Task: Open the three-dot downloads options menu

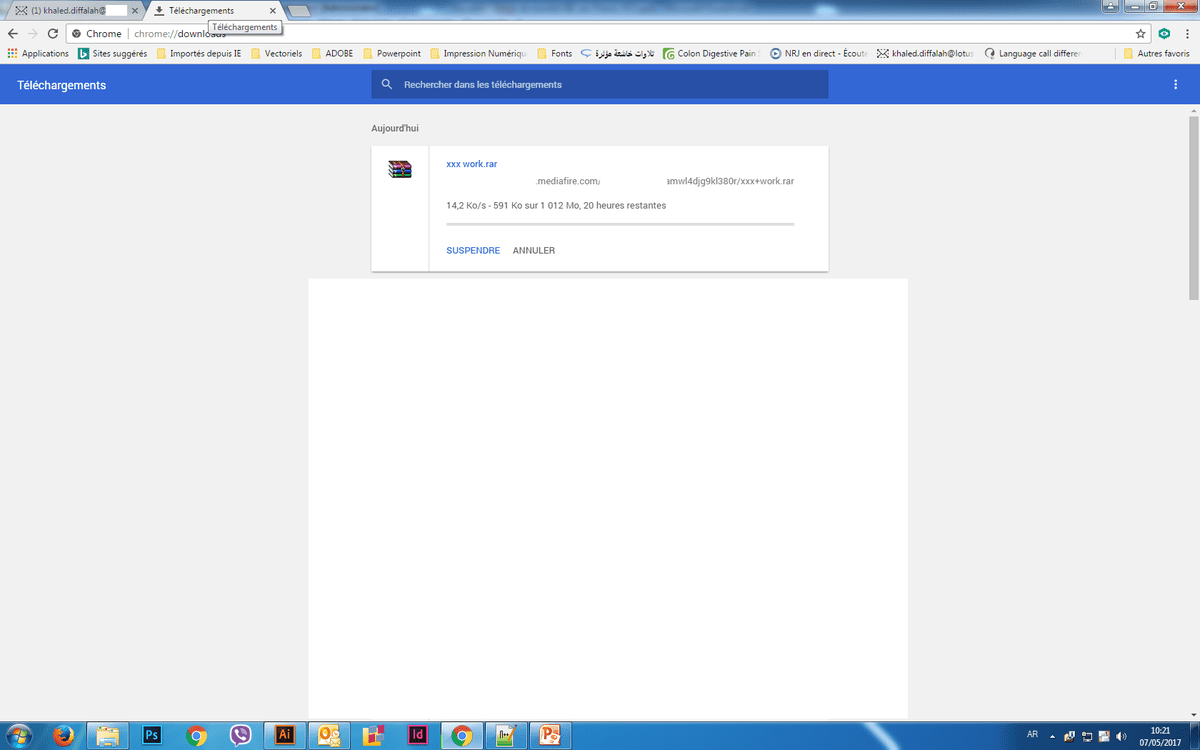Action: pyautogui.click(x=1175, y=85)
